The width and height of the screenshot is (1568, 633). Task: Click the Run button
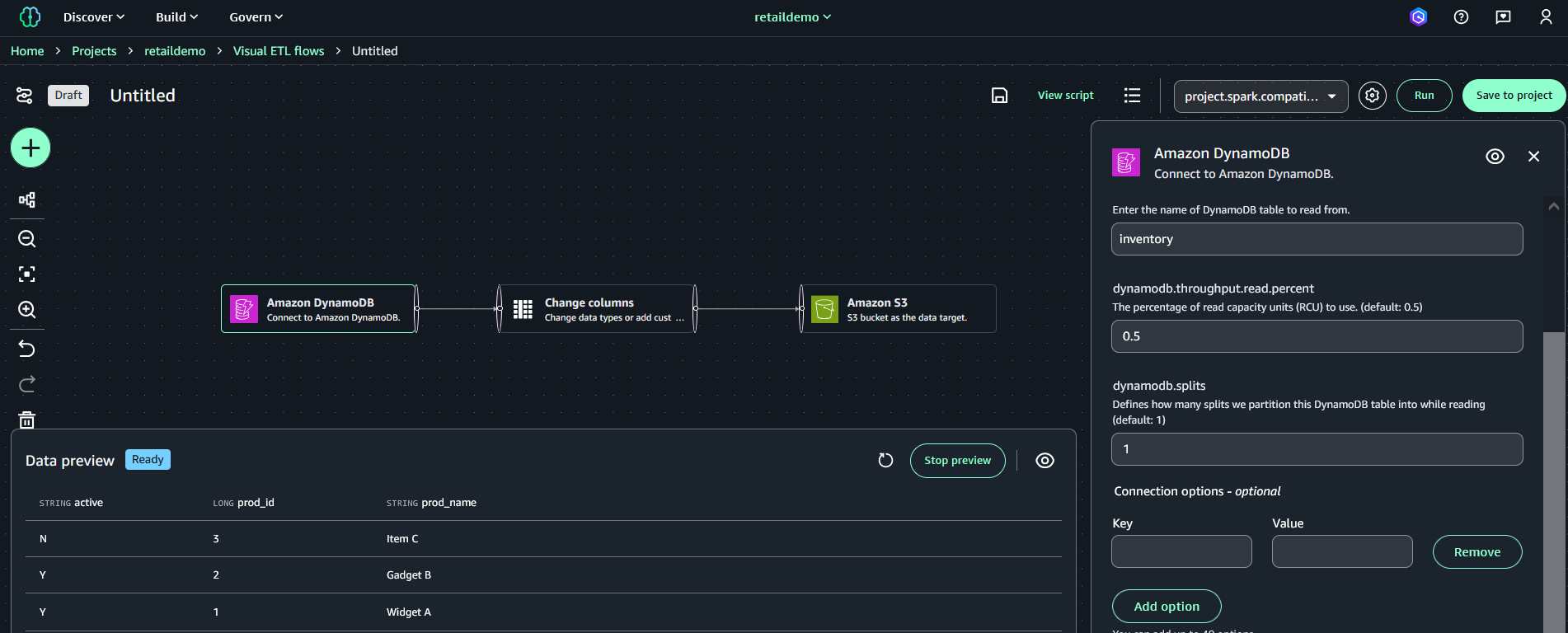1424,96
